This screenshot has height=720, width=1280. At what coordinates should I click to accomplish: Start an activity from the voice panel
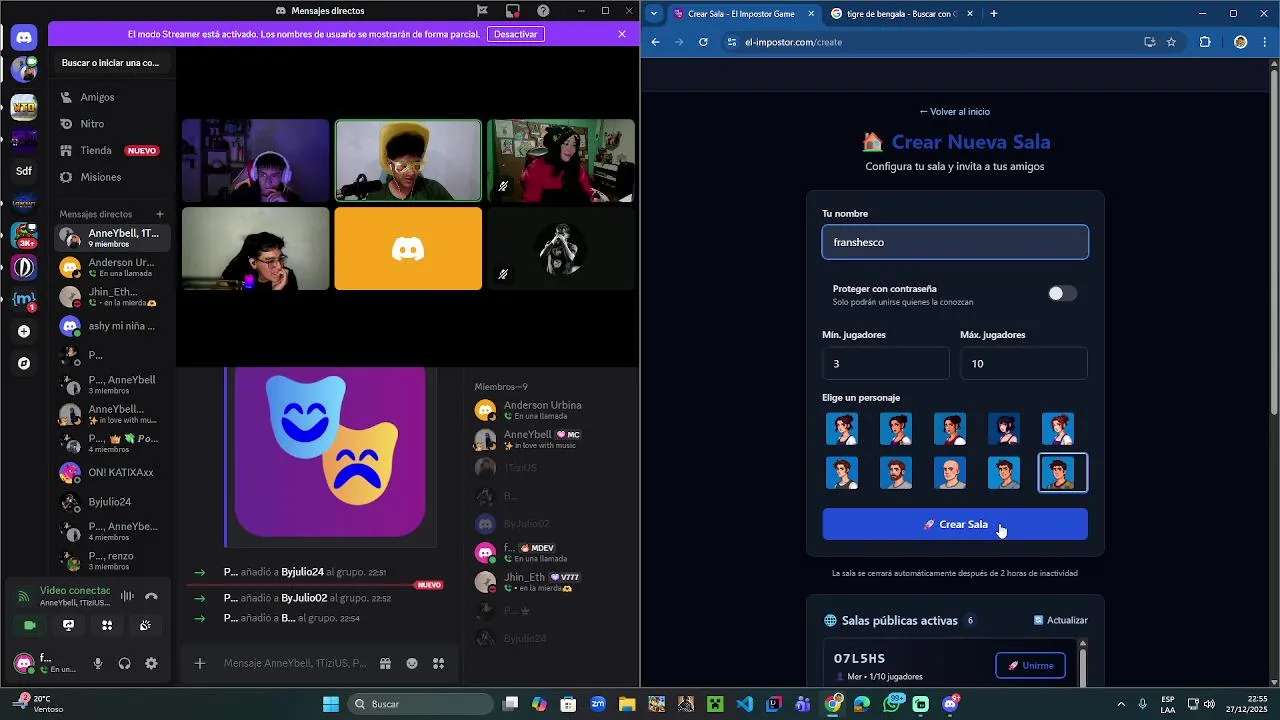tap(107, 625)
